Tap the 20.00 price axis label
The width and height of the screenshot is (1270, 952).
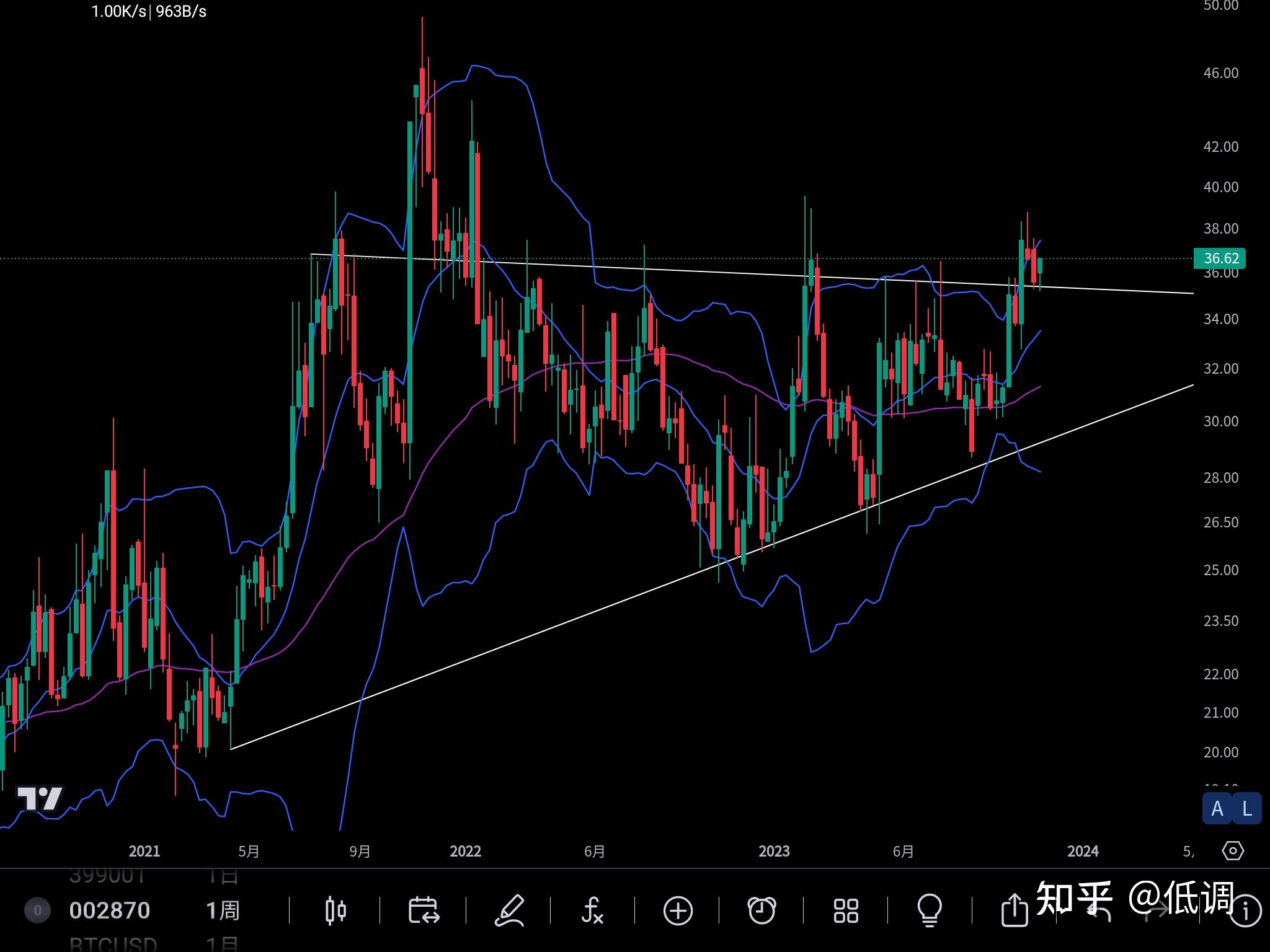1220,752
